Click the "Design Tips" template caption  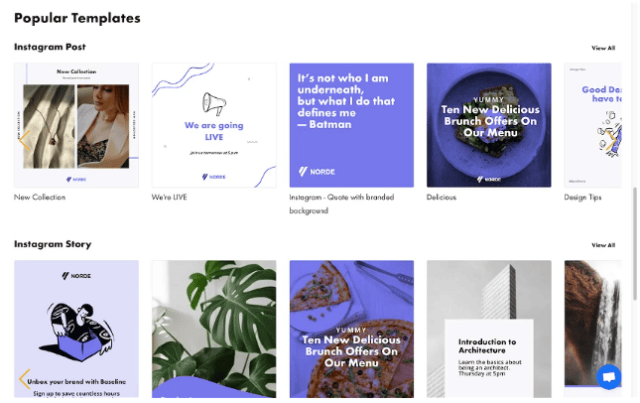(583, 197)
